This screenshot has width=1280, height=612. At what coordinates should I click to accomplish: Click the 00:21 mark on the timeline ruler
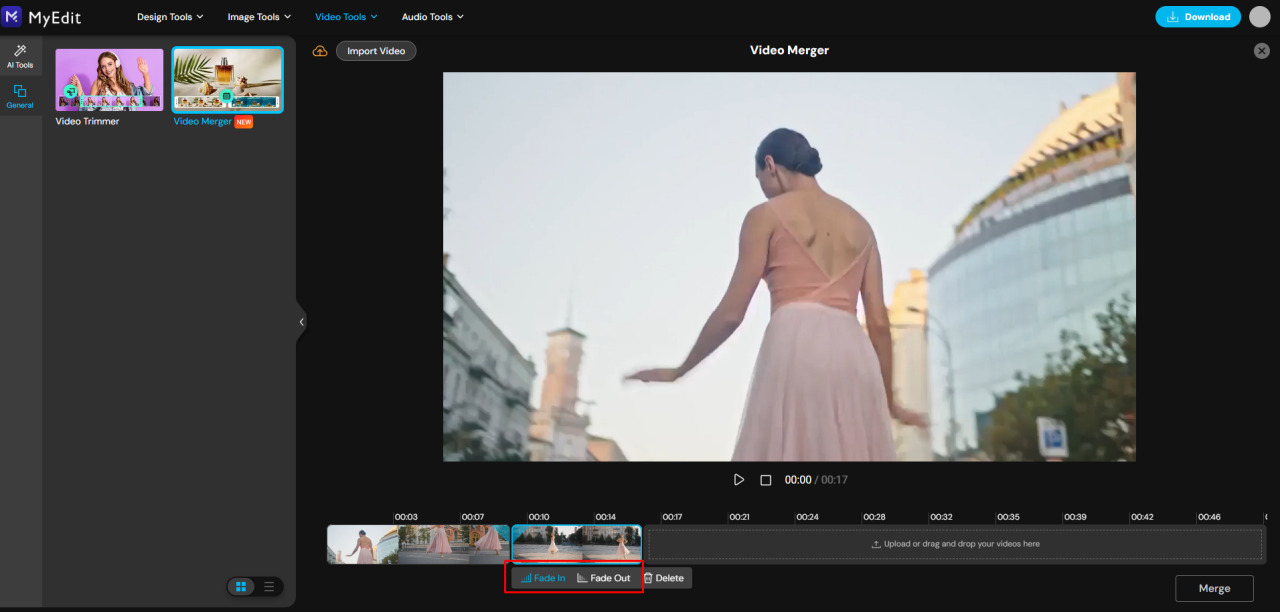click(x=738, y=516)
